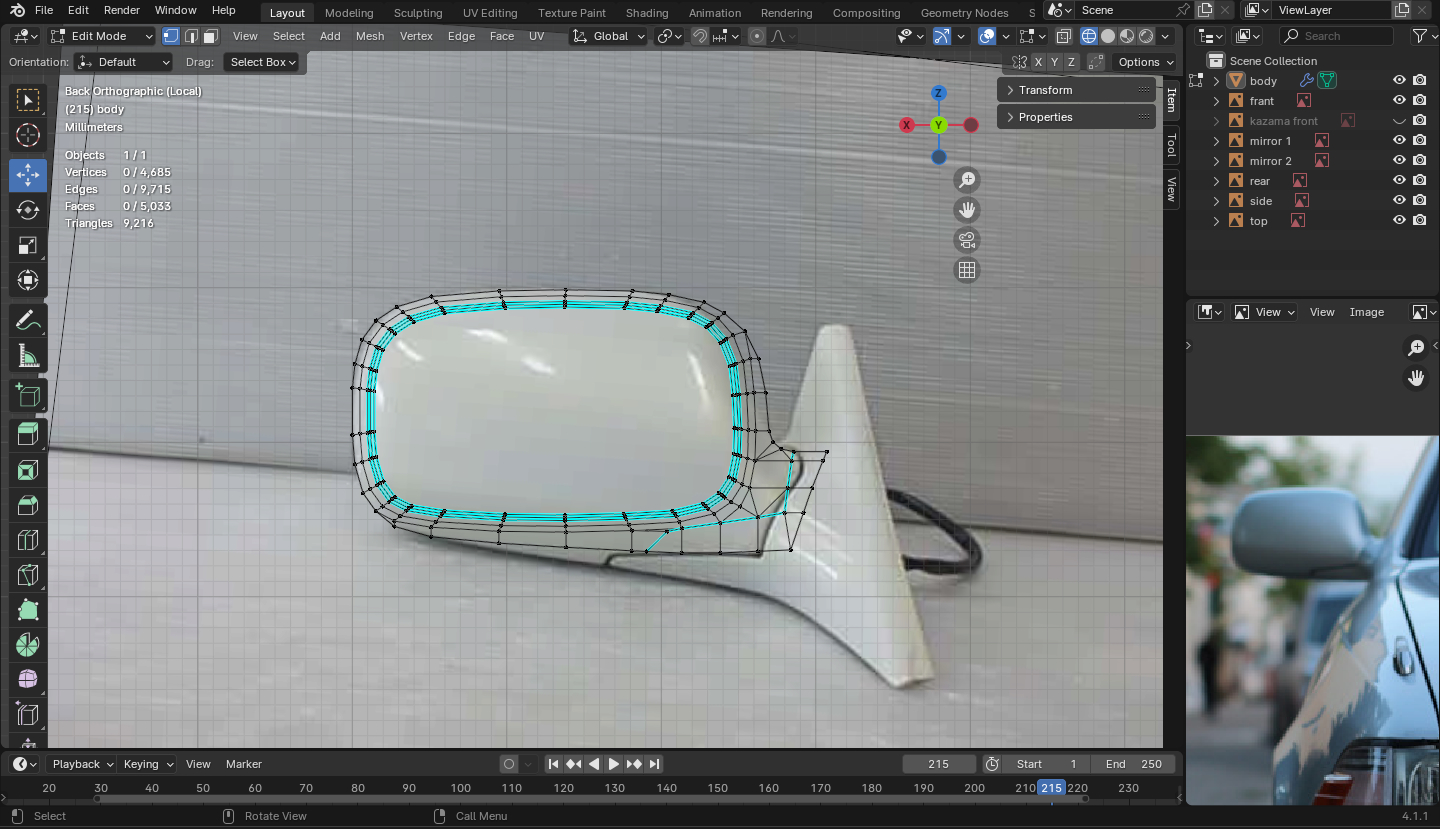Expand the body object in outliner

click(x=1216, y=81)
